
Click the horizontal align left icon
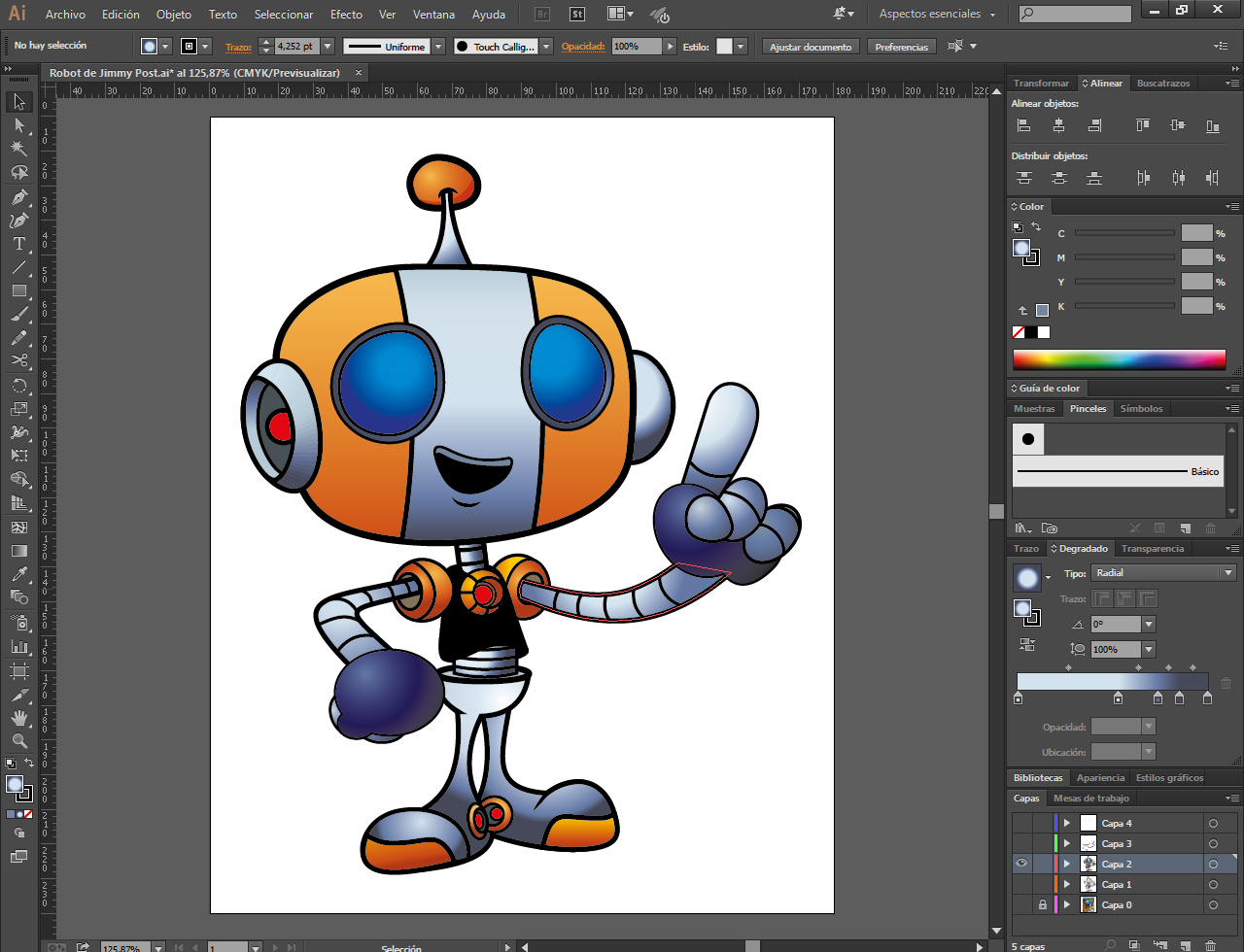1023,125
